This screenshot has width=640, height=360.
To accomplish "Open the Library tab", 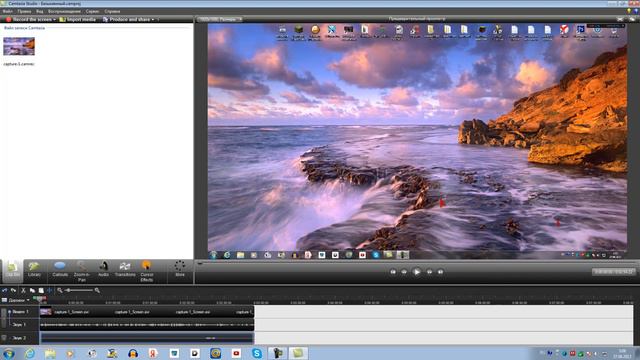I will [x=34, y=270].
